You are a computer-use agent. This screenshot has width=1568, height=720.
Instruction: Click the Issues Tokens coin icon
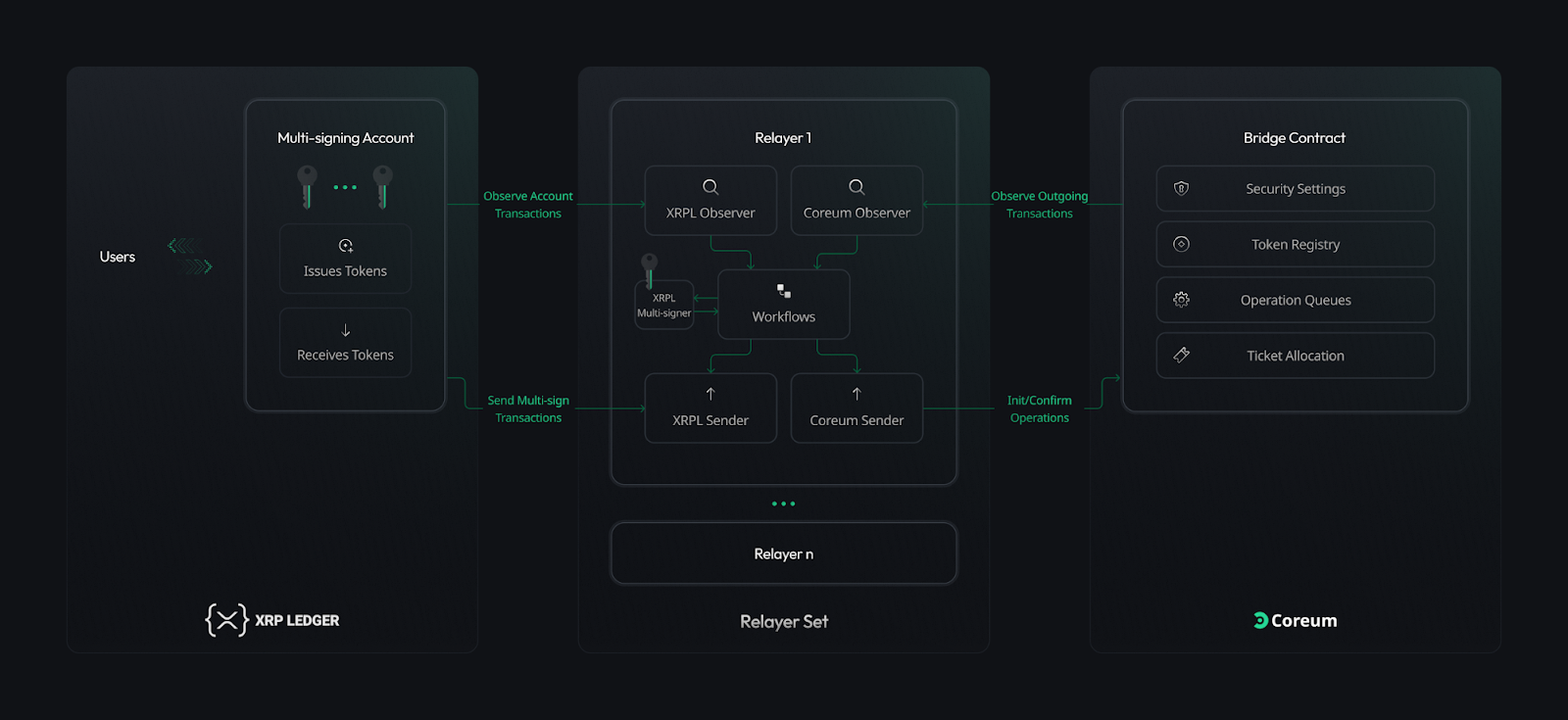tap(345, 246)
